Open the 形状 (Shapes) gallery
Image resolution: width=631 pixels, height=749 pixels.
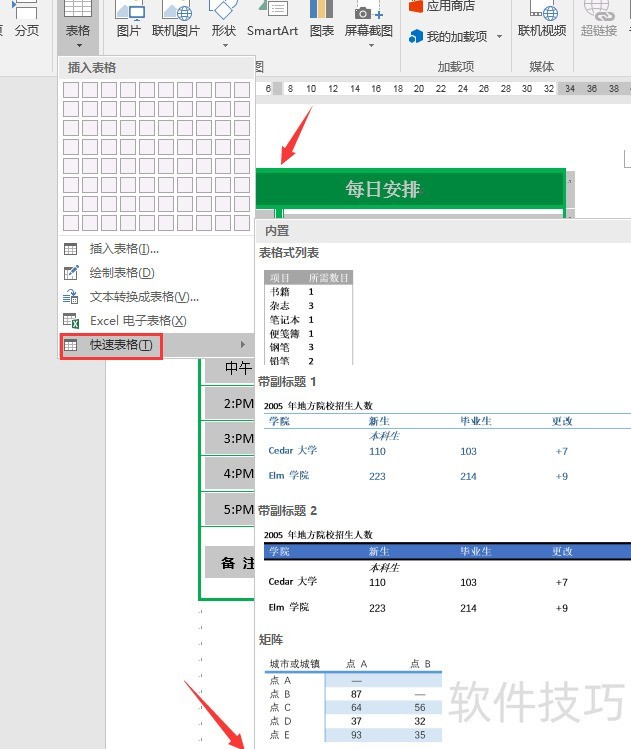[224, 23]
